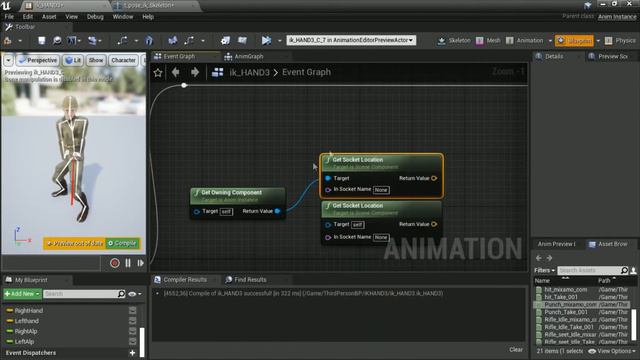Screen dimensions: 640x360
Task: Open the viewport Character menu button
Action: point(123,60)
